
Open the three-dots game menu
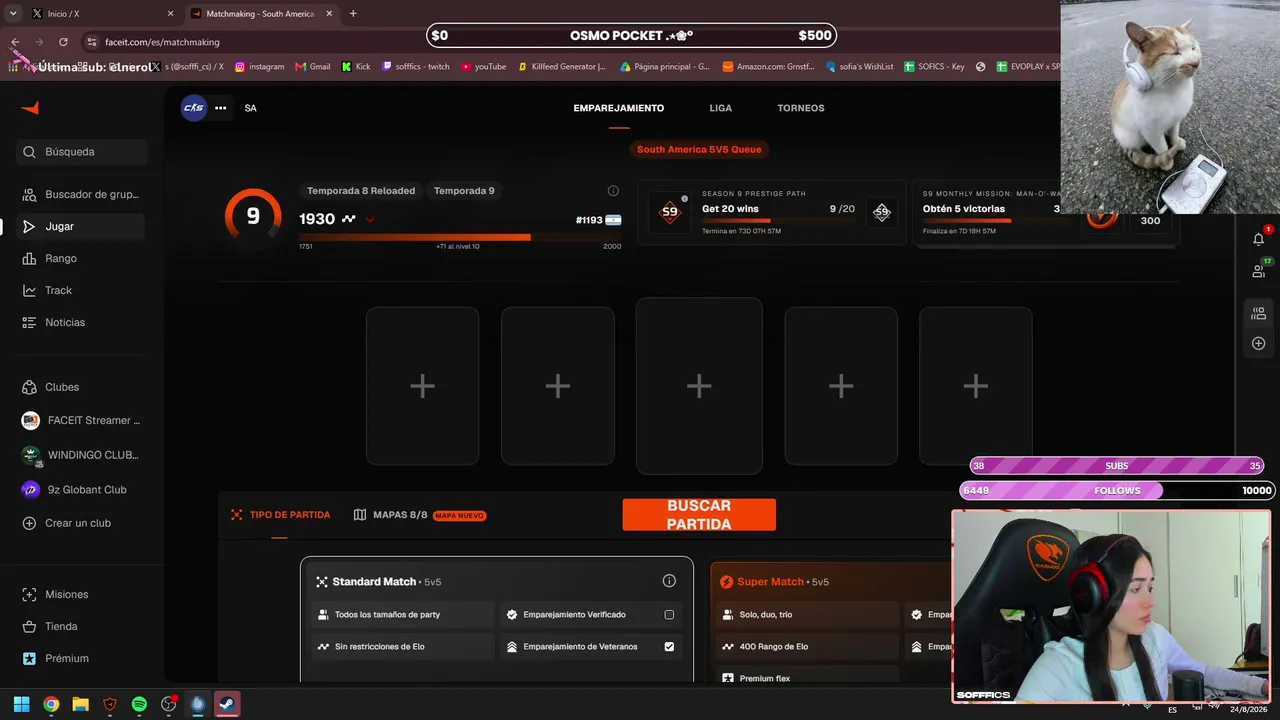[221, 108]
